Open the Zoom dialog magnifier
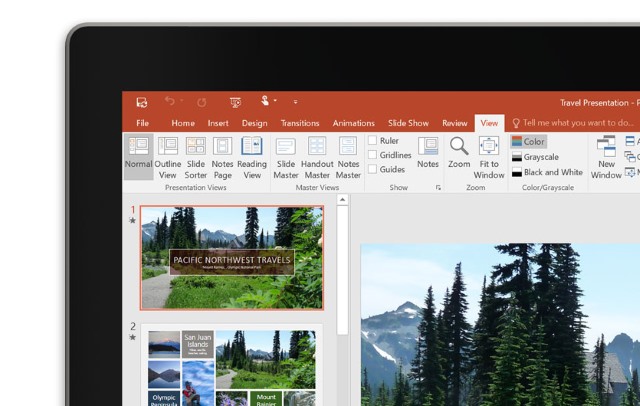The image size is (640, 406). pos(459,152)
